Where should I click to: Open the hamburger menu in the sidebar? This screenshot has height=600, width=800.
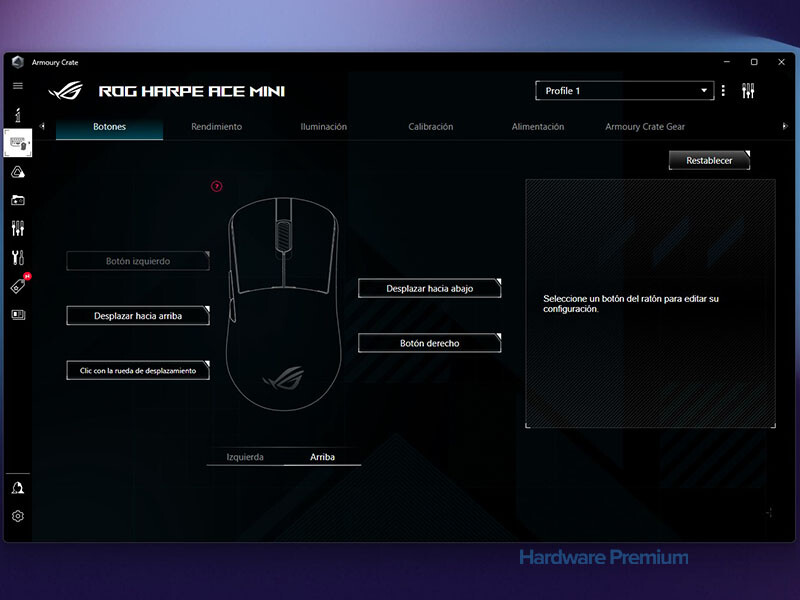point(18,86)
